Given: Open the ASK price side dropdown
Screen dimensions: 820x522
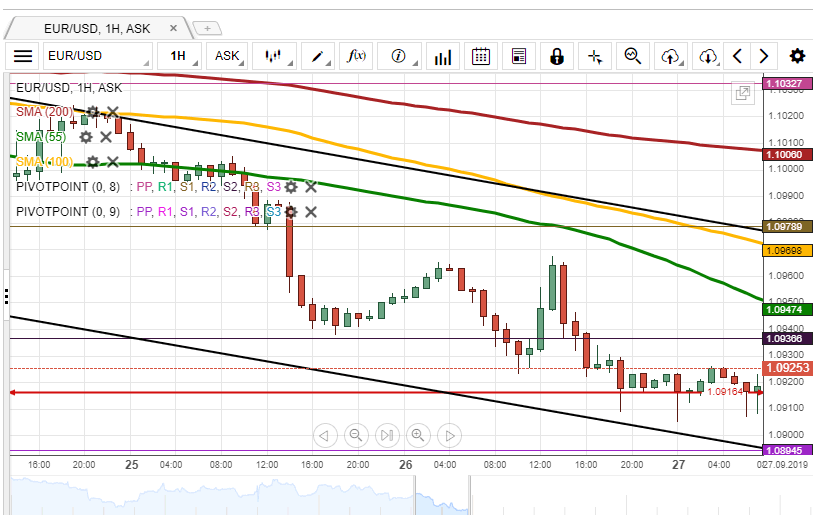Looking at the screenshot, I should click(227, 56).
